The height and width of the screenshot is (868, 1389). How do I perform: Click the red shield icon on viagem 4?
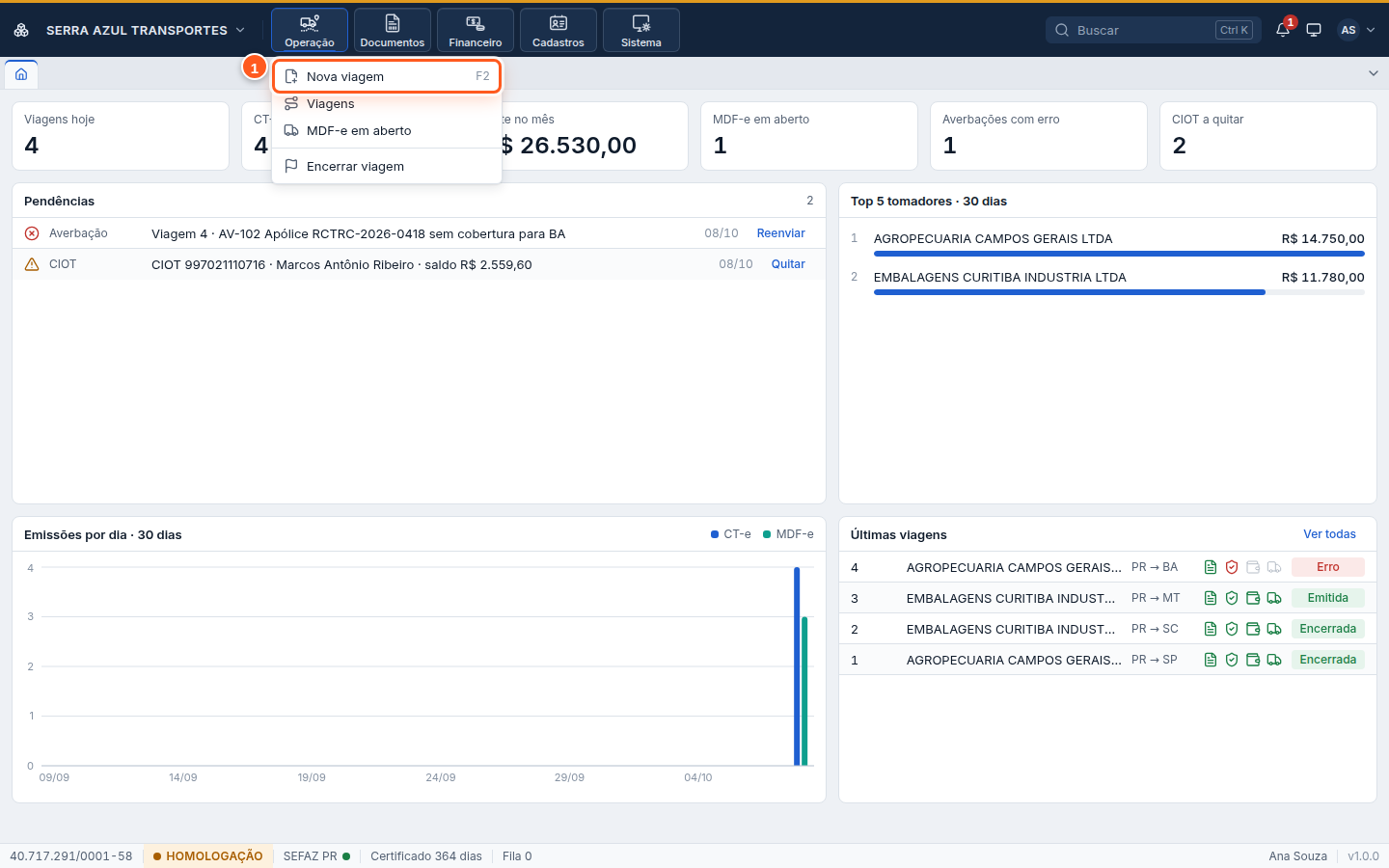1232,567
